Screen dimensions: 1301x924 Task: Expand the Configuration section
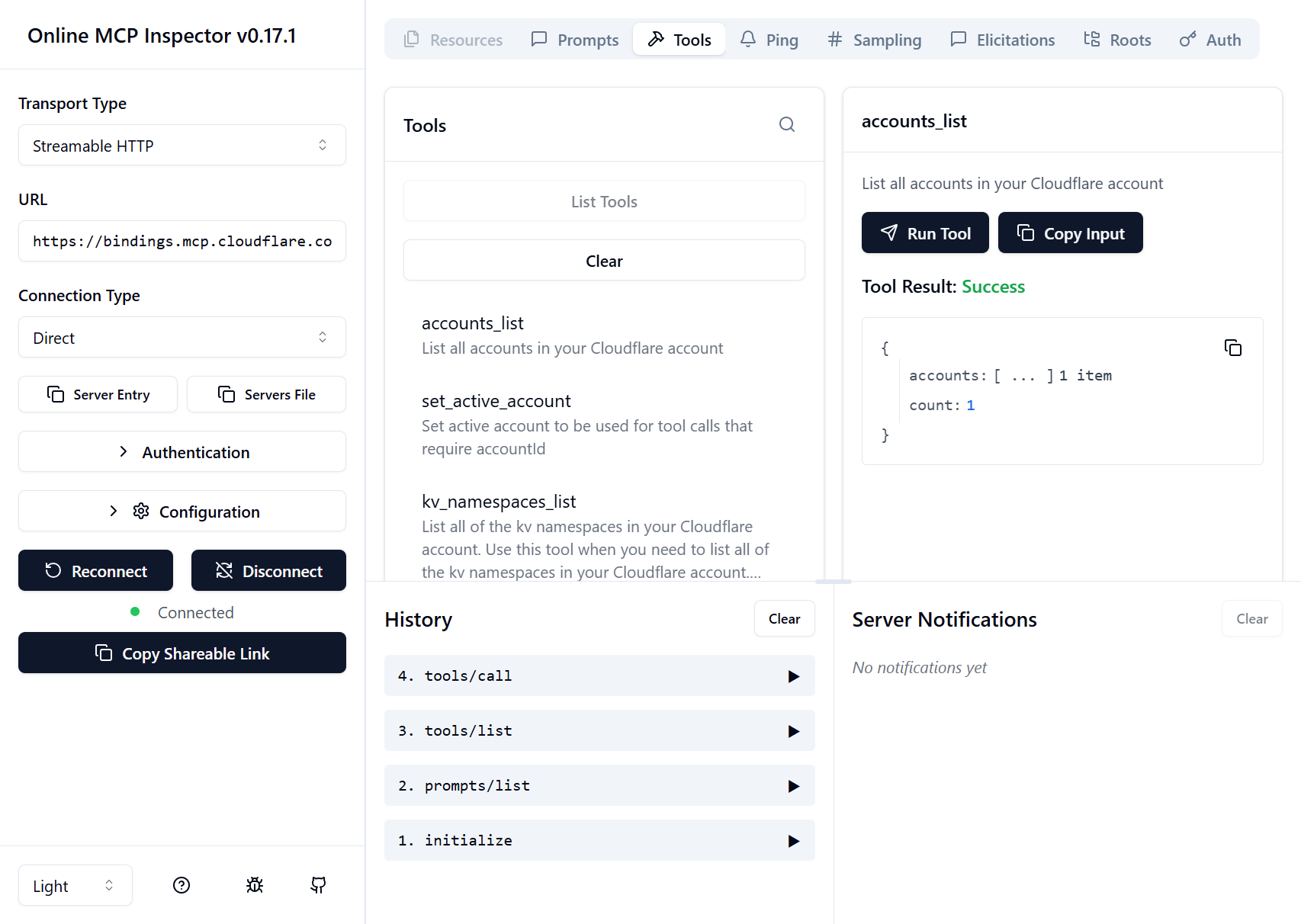182,511
